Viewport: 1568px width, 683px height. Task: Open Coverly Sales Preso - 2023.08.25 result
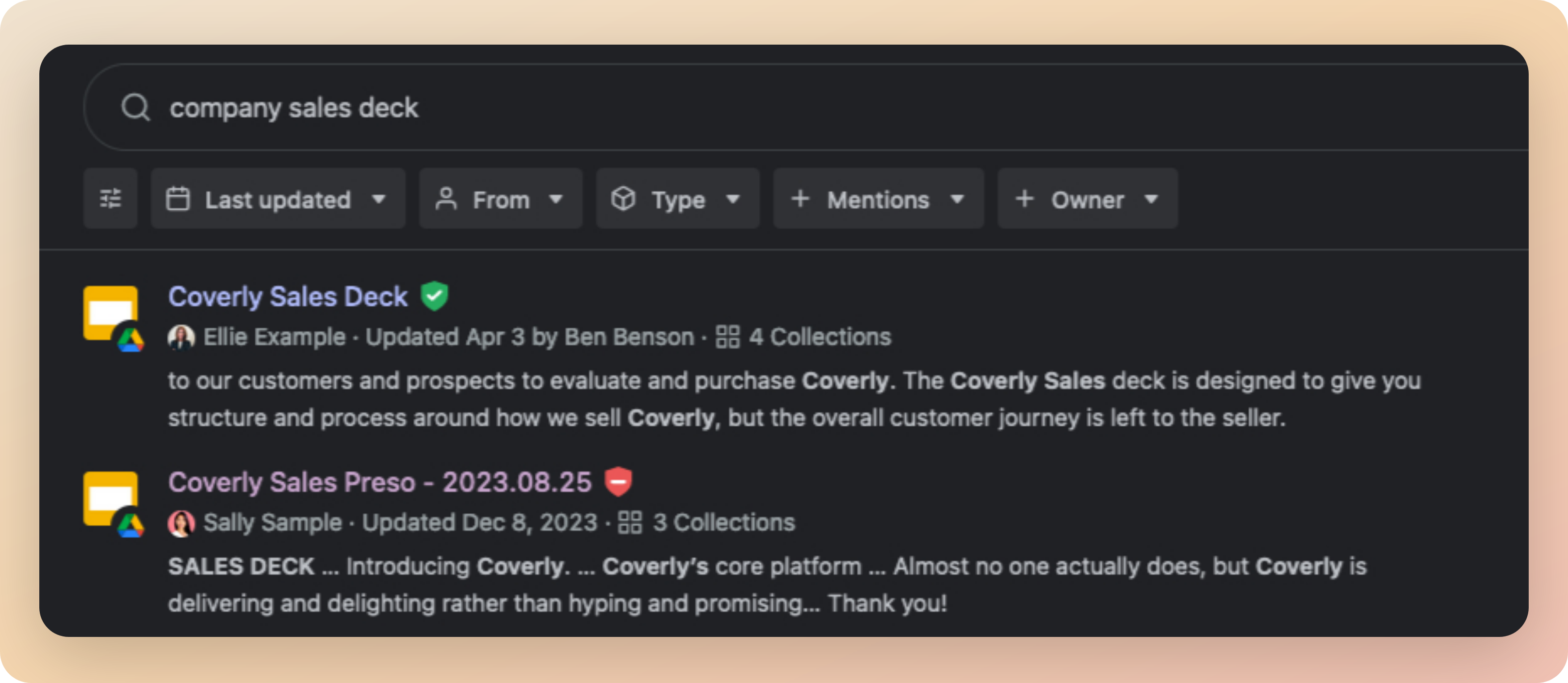(x=380, y=483)
